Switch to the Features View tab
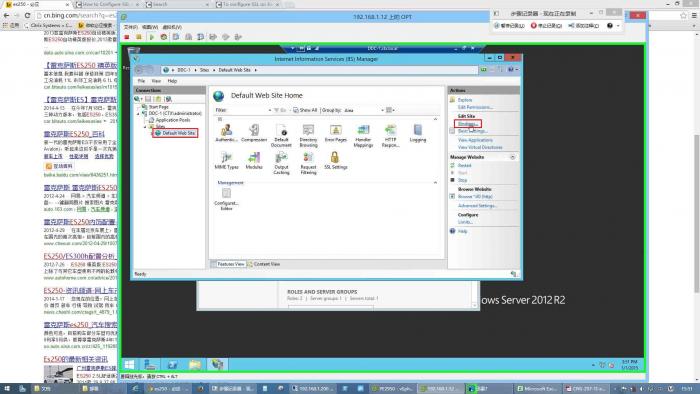This screenshot has height=394, width=700. [x=228, y=264]
